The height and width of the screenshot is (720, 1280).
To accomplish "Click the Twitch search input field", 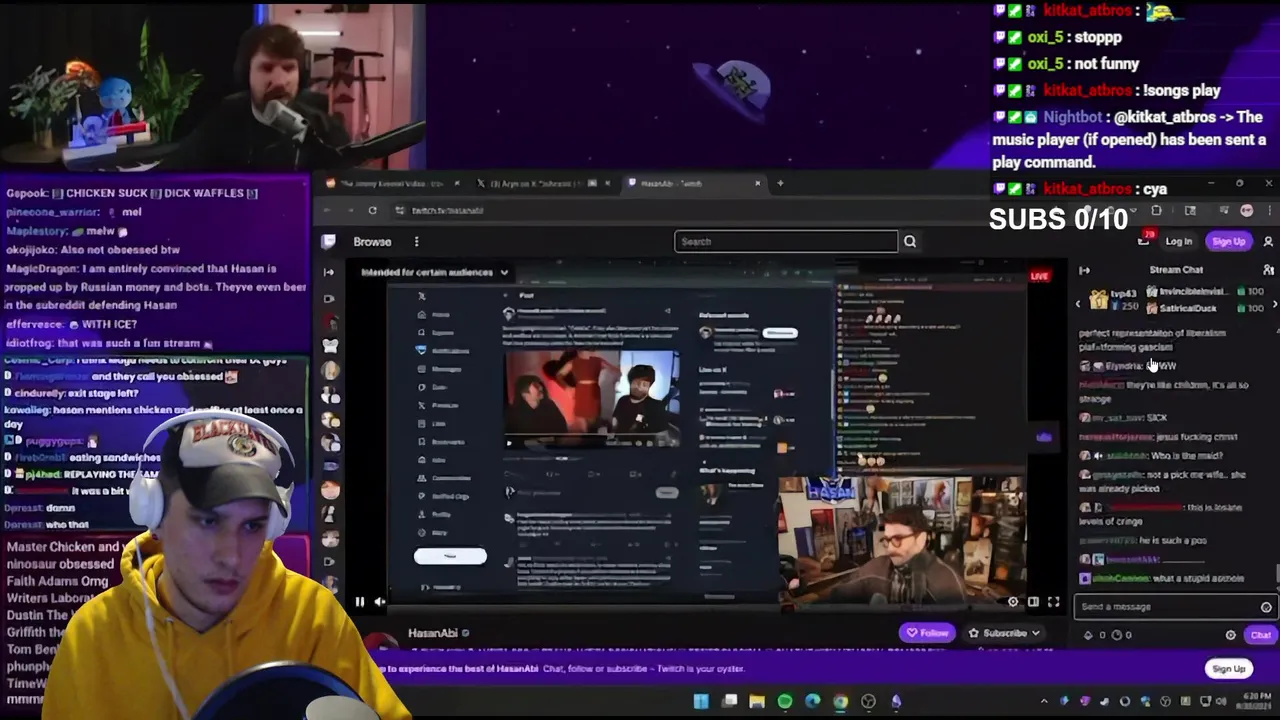I will pos(786,241).
